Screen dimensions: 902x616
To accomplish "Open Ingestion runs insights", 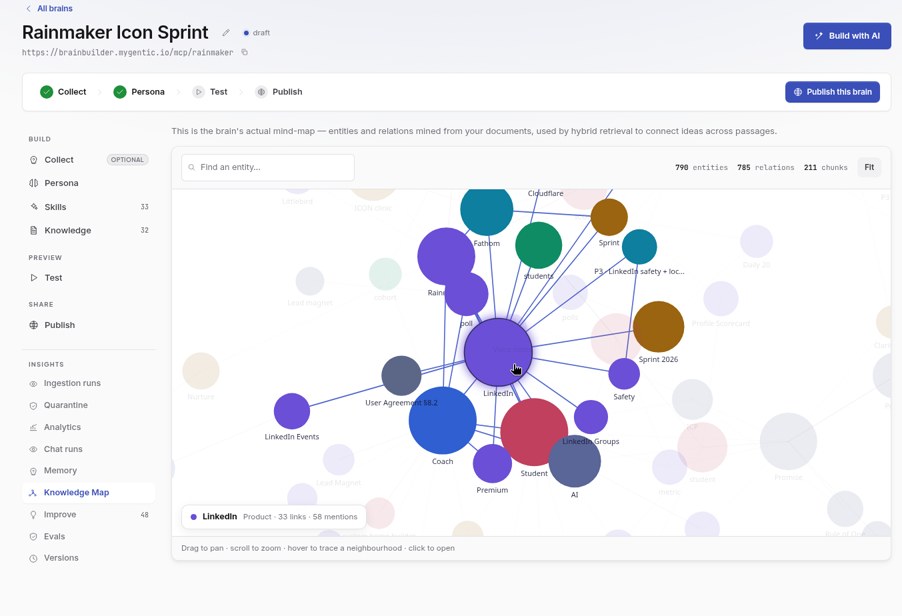I will (x=89, y=383).
